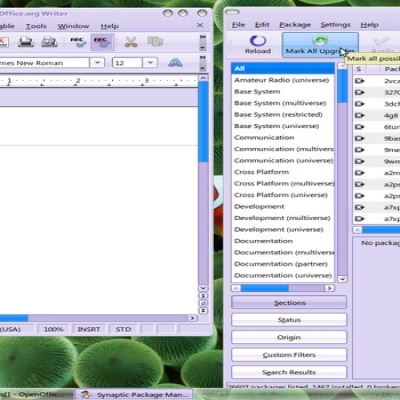
Task: Click section list scrollbar down arrow
Action: (x=342, y=279)
